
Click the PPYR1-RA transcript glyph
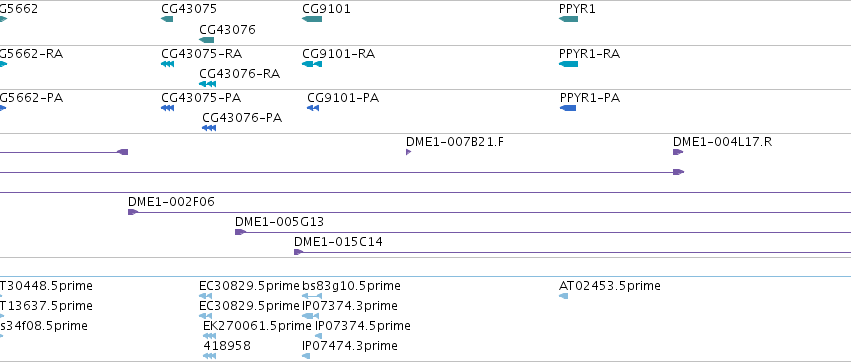(x=568, y=64)
